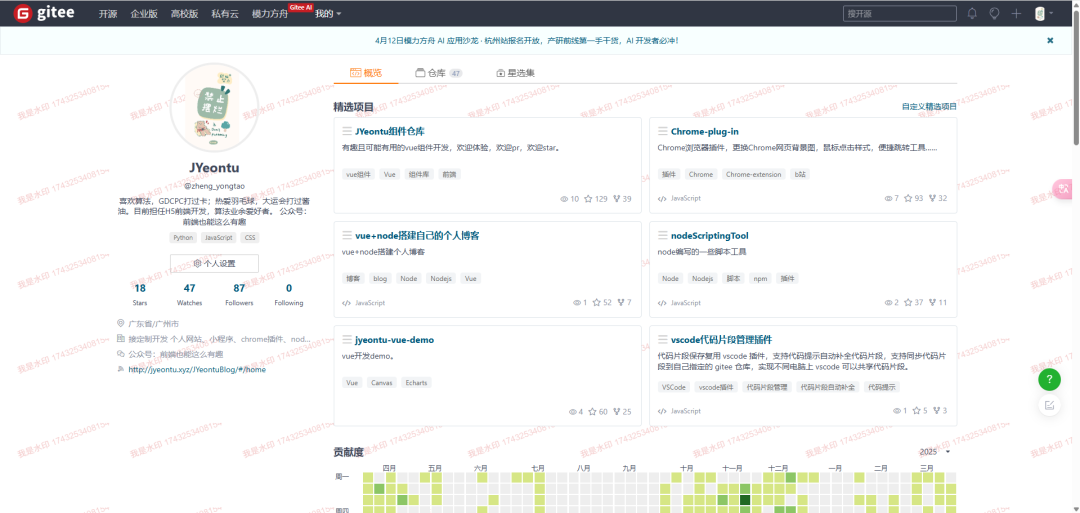
Task: Click the lightbulb icon in the top bar
Action: 994,14
